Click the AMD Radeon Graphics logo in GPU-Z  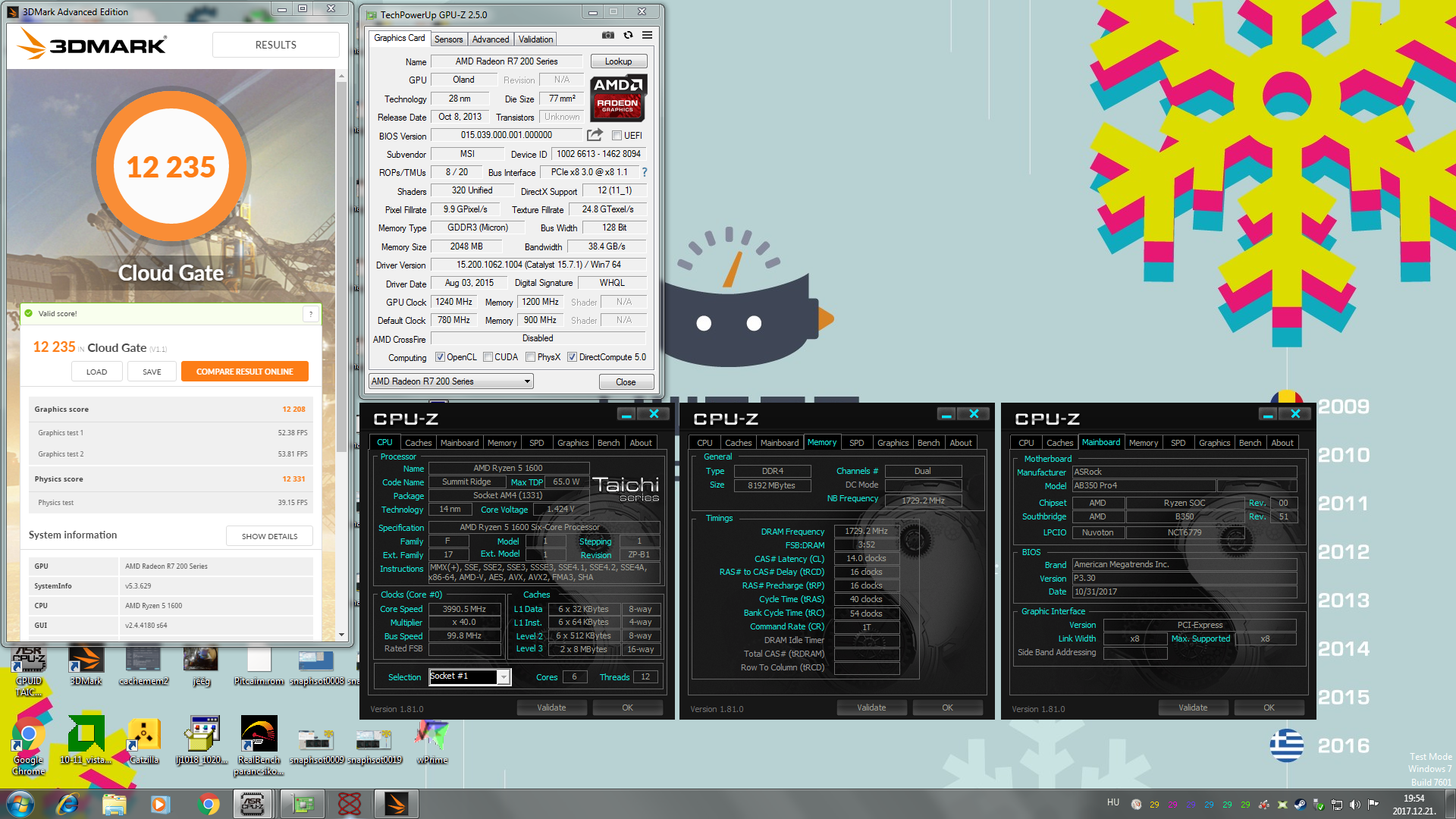point(618,98)
